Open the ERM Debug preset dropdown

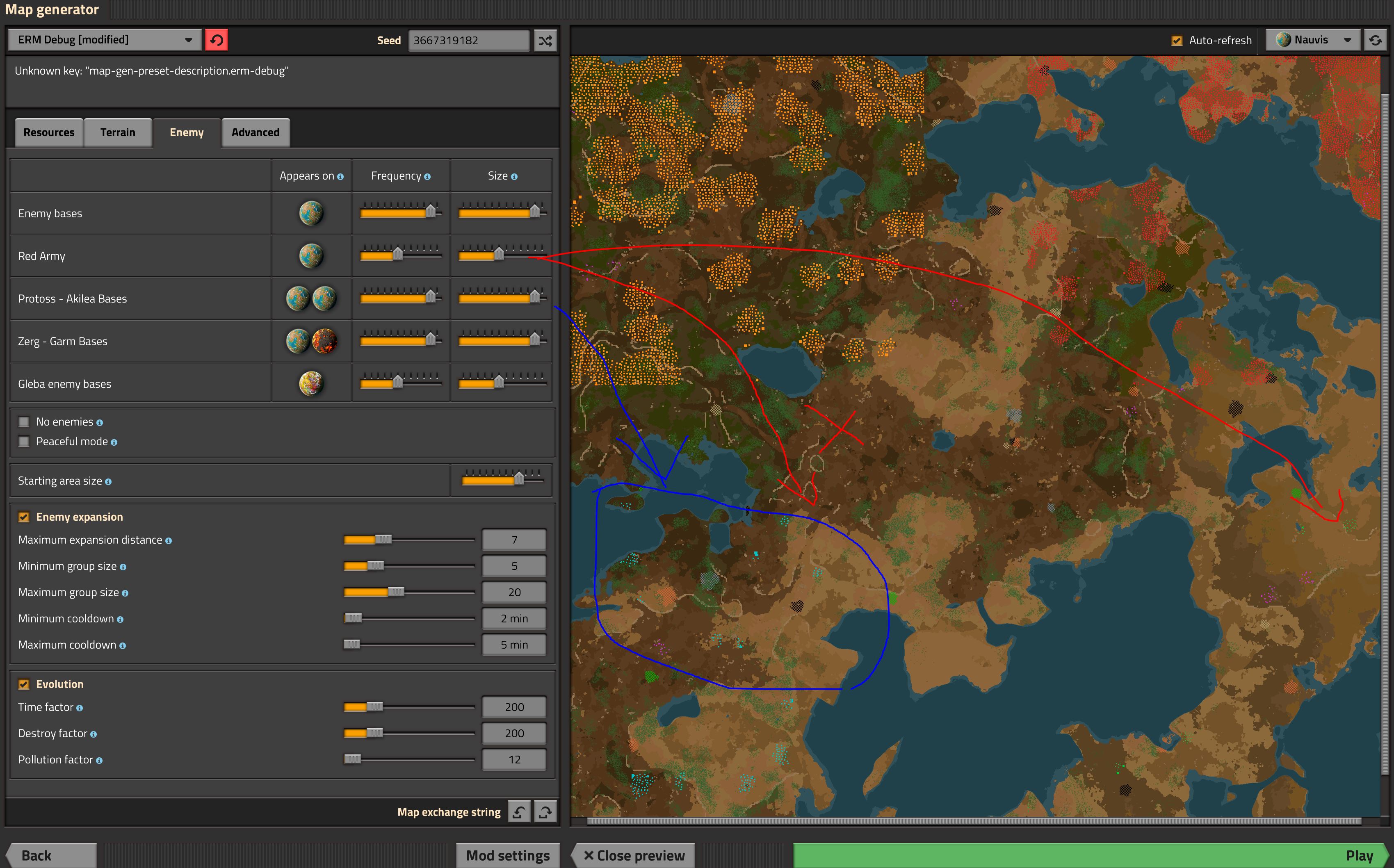tap(105, 40)
